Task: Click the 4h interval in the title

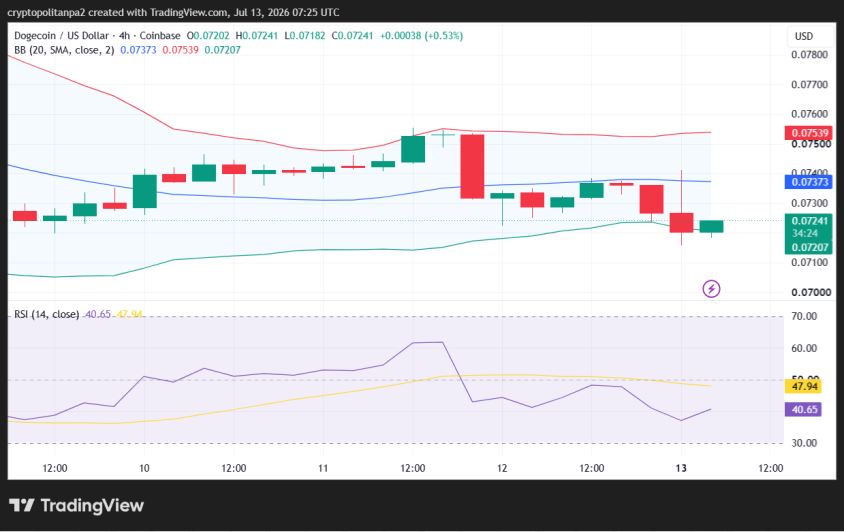Action: (124, 36)
